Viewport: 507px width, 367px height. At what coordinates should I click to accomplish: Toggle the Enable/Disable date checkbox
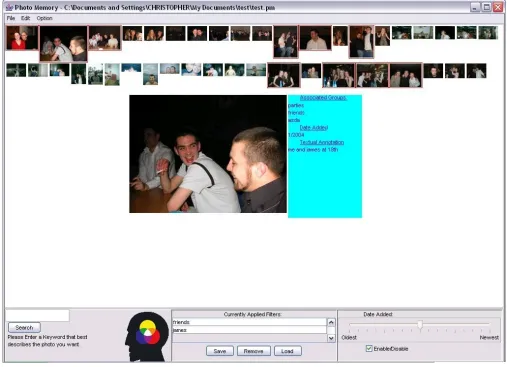[369, 349]
